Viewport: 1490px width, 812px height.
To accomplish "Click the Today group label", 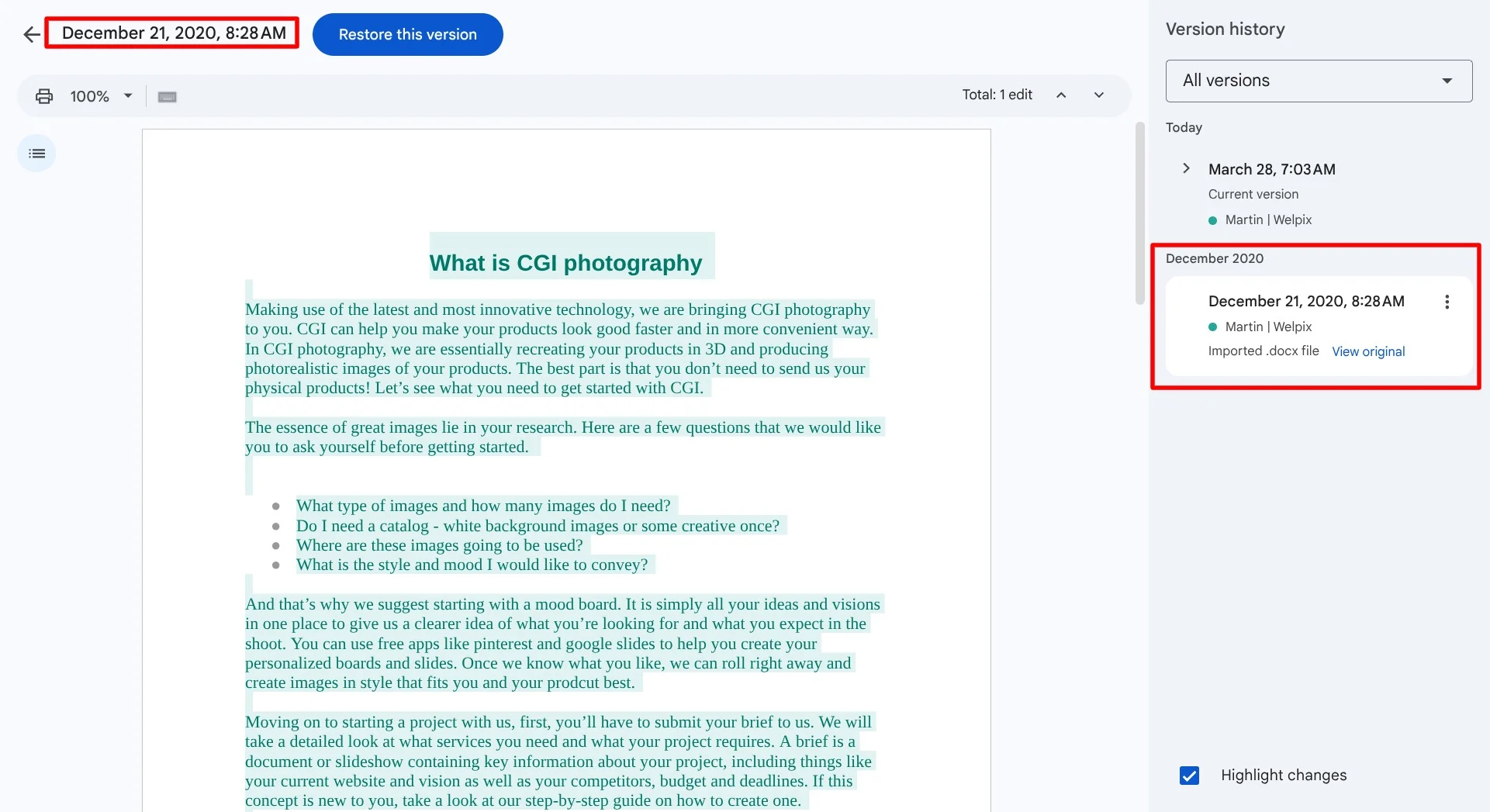I will coord(1184,127).
